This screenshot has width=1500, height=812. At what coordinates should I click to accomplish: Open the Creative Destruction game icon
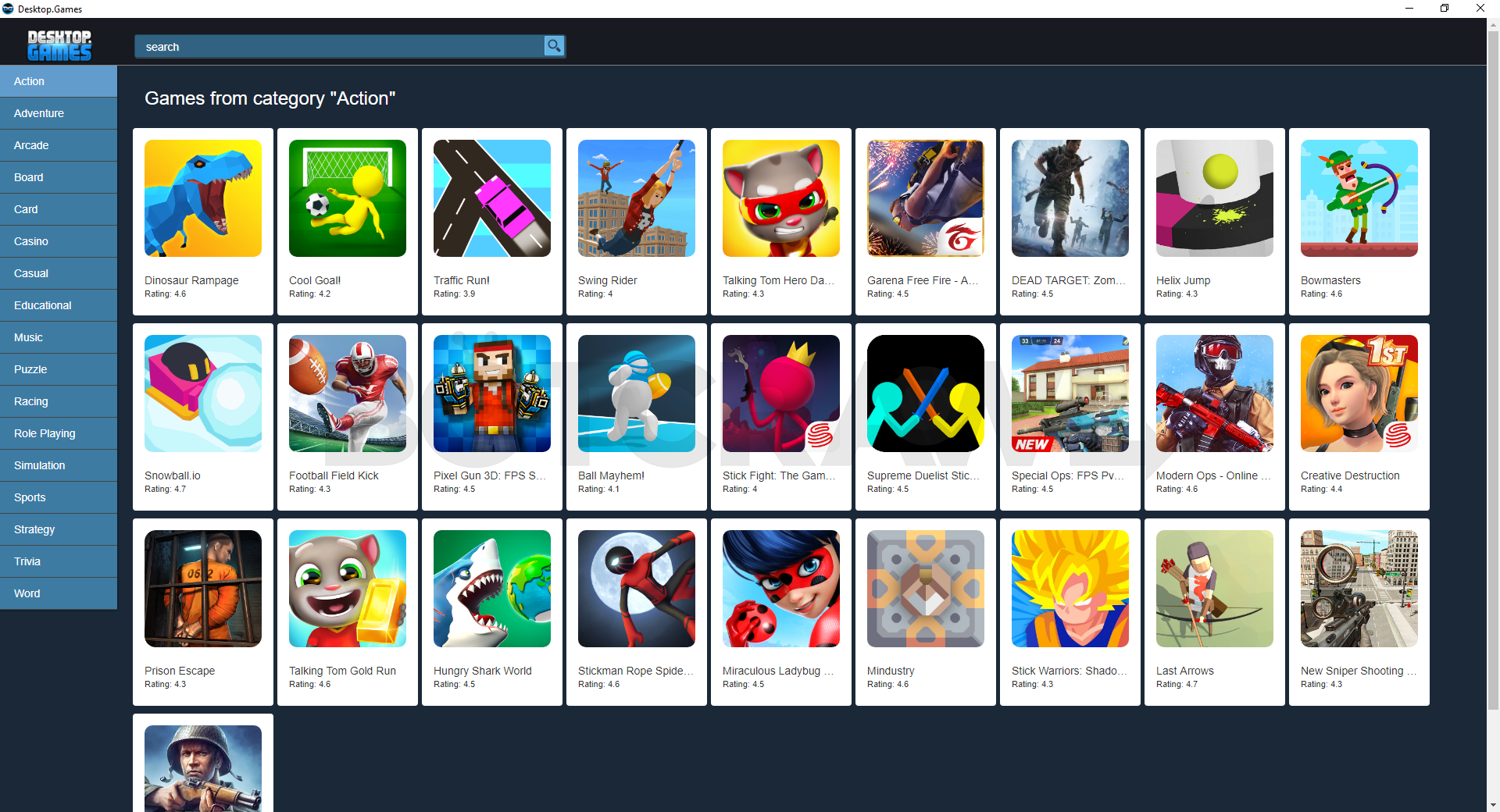[x=1359, y=394]
